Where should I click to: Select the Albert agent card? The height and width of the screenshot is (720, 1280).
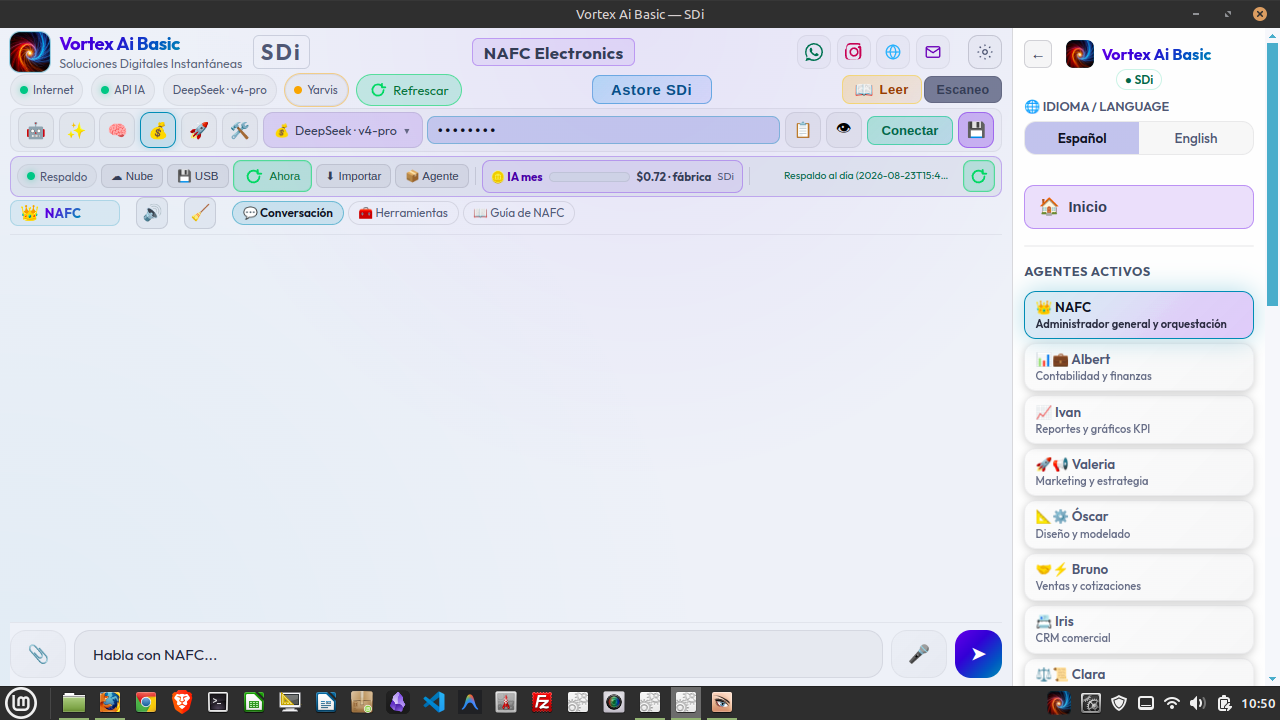click(x=1139, y=367)
